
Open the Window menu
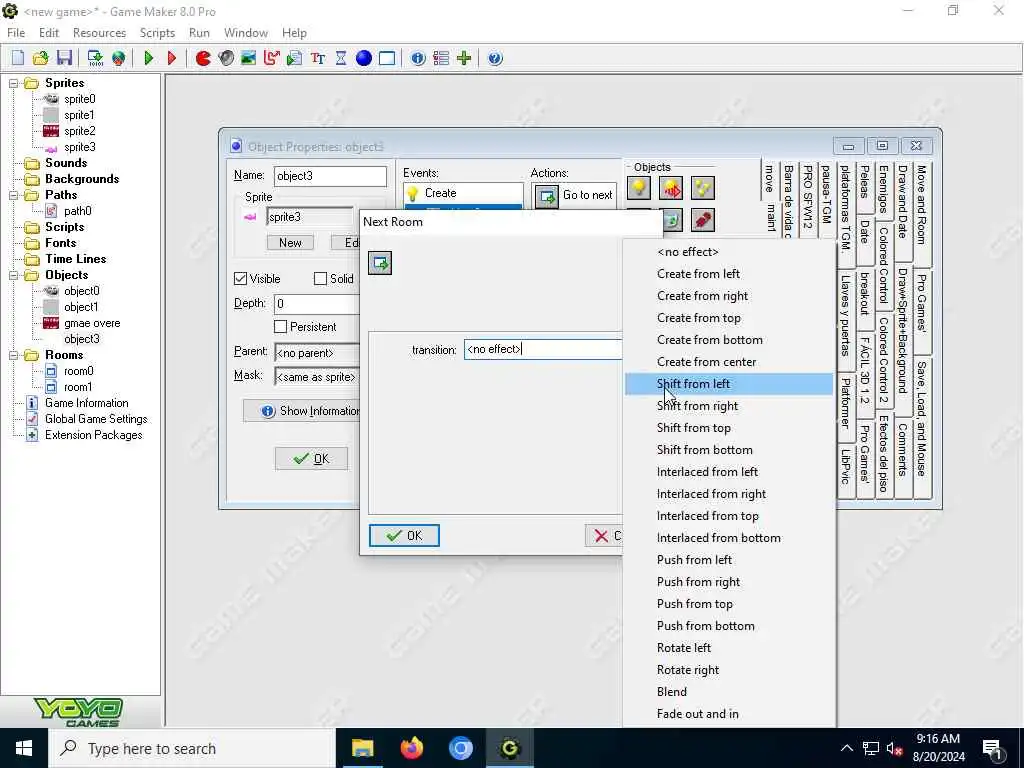coord(246,33)
